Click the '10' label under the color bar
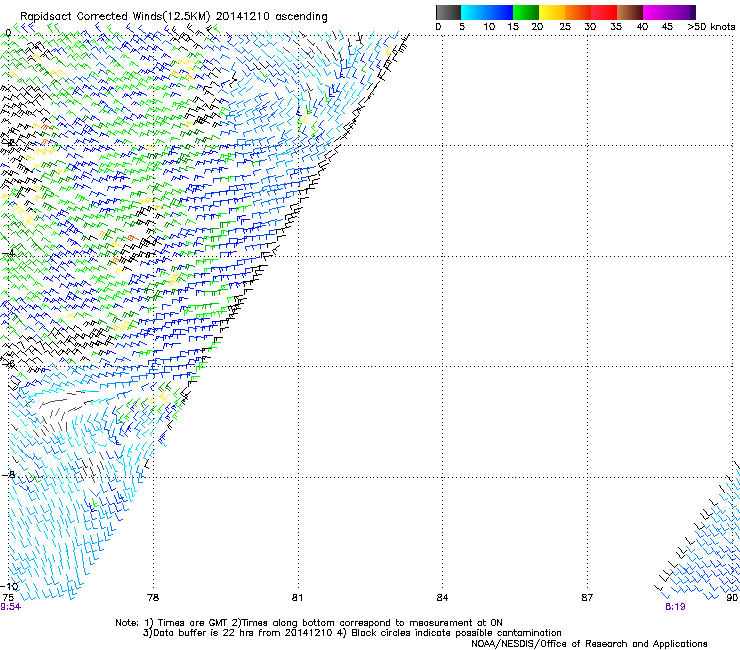Image resolution: width=740 pixels, height=650 pixels. pos(489,27)
